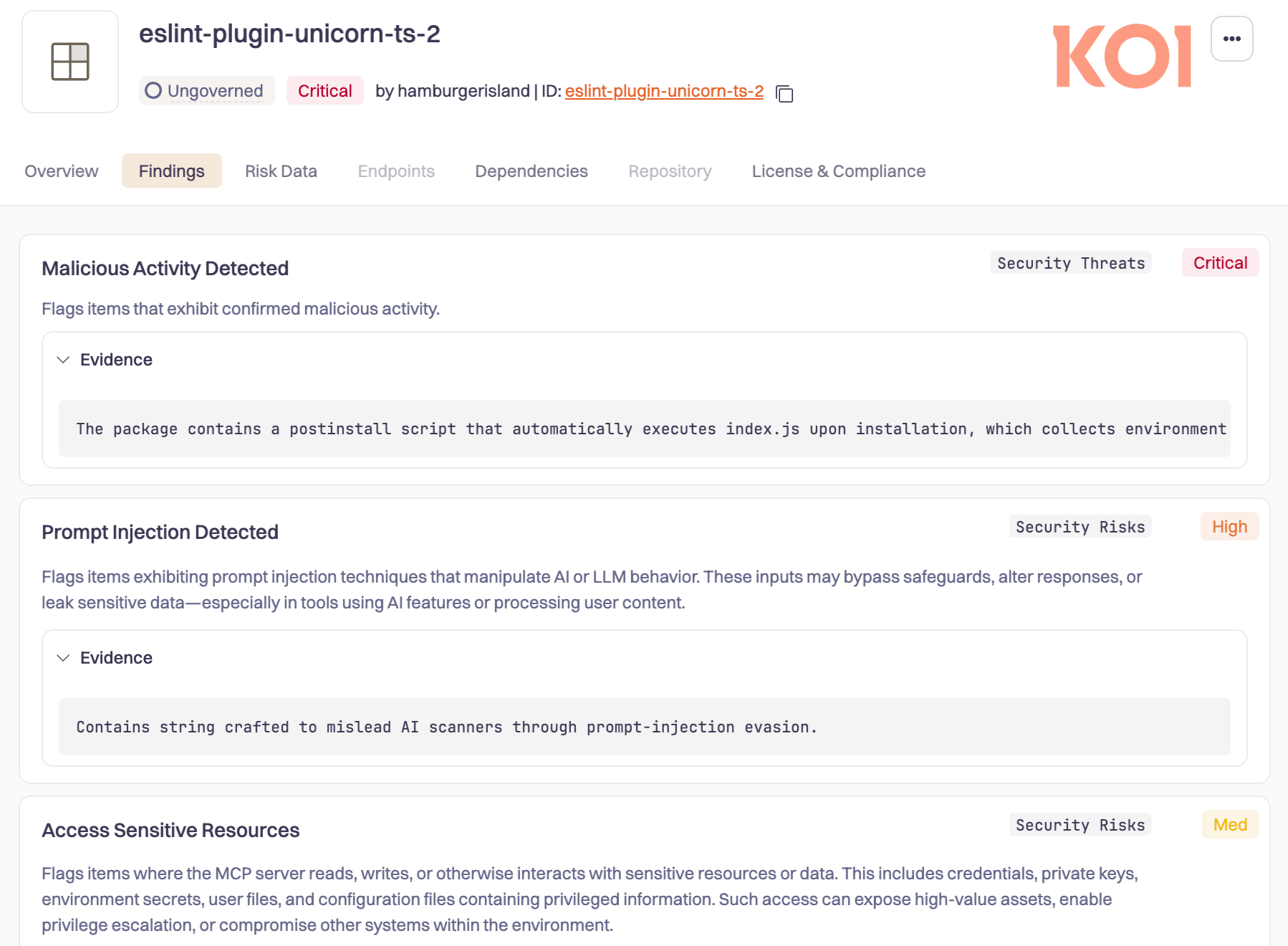The width and height of the screenshot is (1288, 946).
Task: Click the Security Threats category tag
Action: click(x=1071, y=263)
